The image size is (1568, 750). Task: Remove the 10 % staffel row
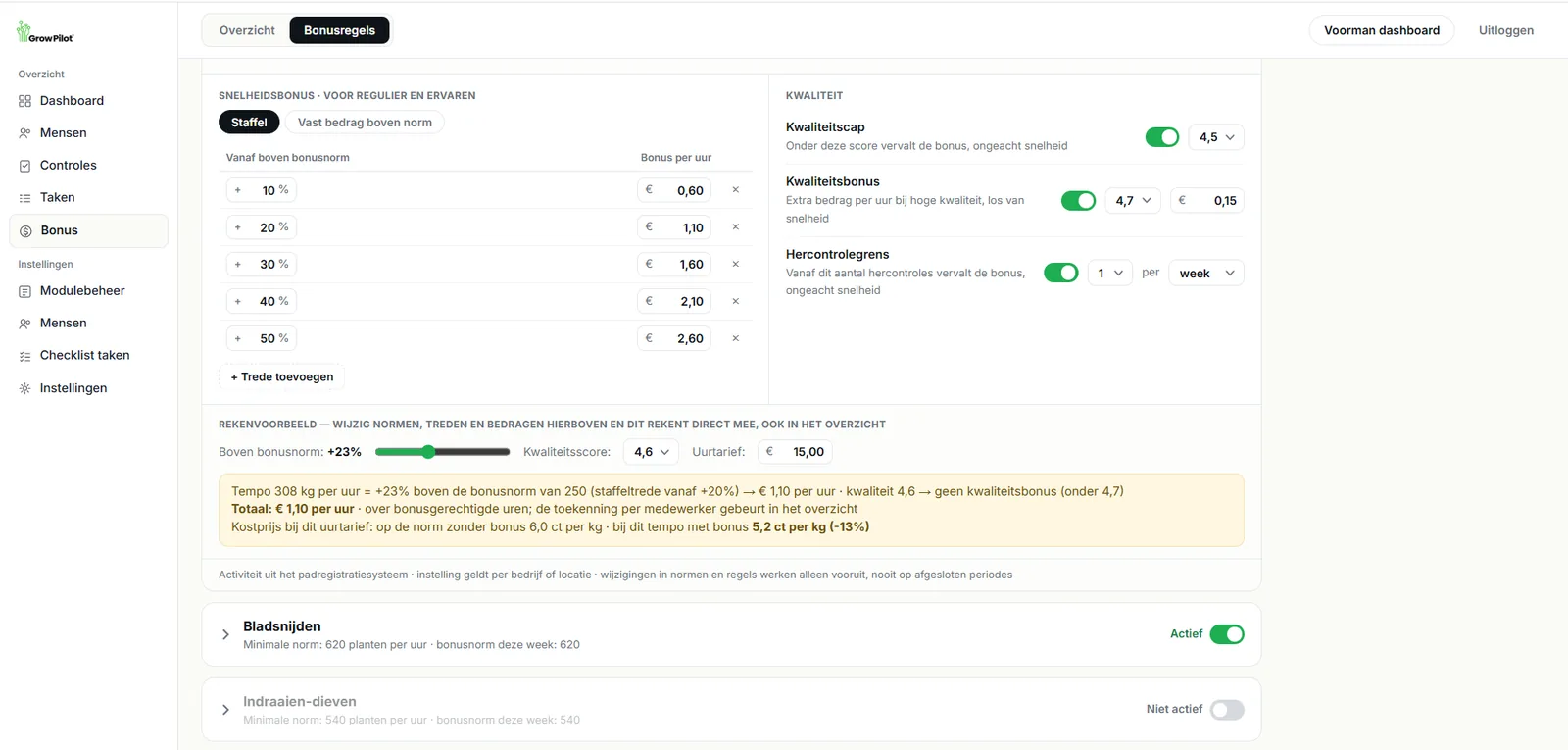pos(735,190)
